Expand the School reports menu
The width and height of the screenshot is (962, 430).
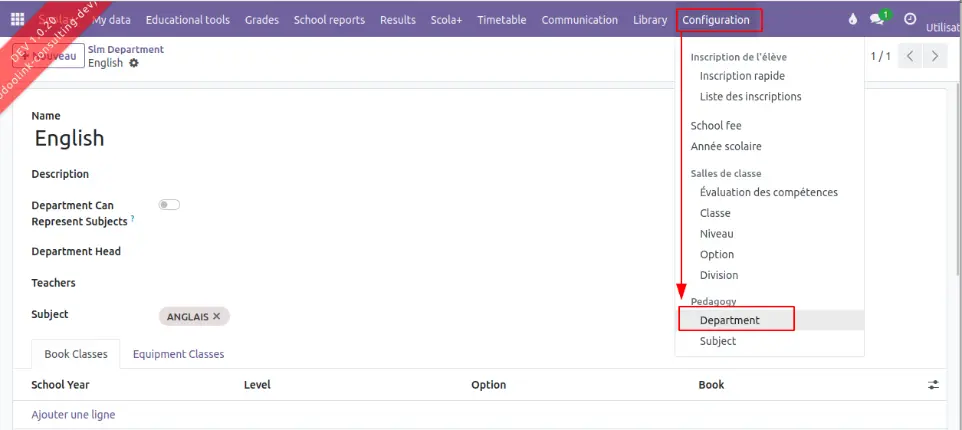[329, 20]
